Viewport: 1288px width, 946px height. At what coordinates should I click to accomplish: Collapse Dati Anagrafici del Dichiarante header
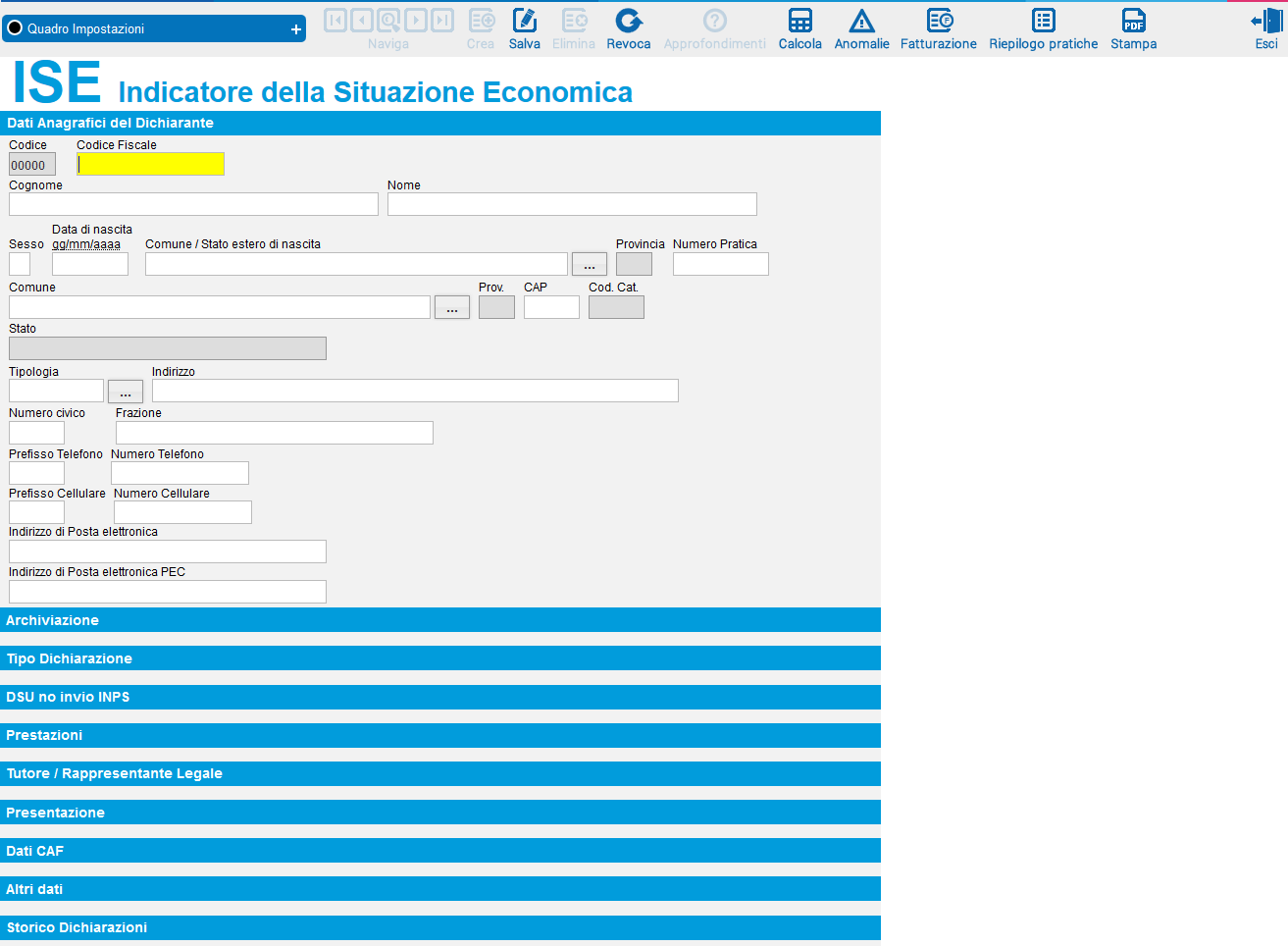(x=440, y=123)
